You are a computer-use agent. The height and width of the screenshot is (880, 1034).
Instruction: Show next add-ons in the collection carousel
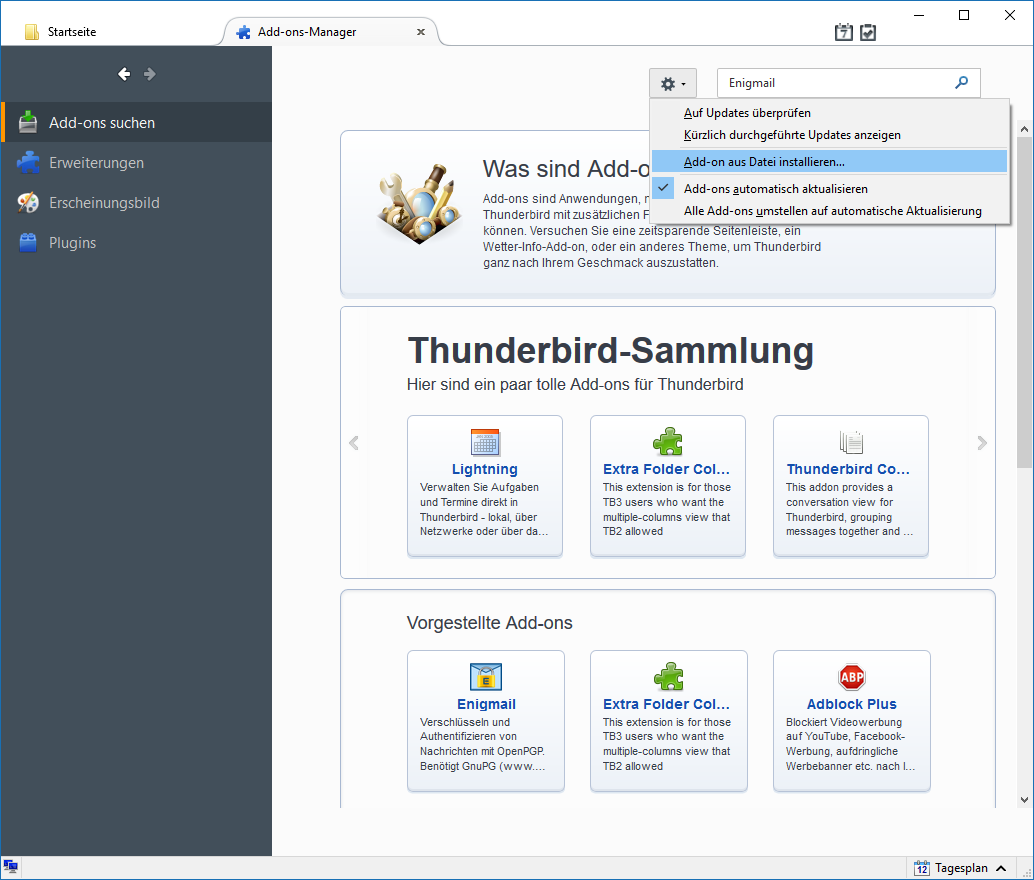pos(982,443)
